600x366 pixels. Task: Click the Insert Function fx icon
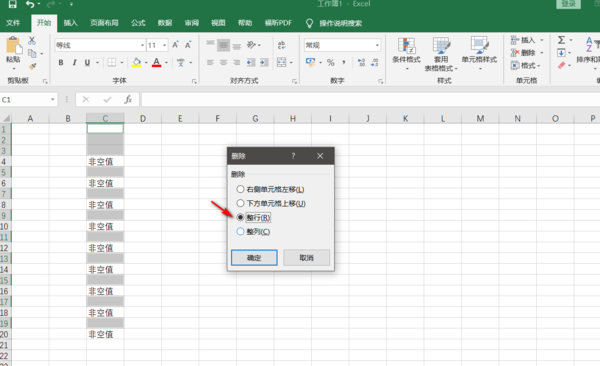click(128, 100)
